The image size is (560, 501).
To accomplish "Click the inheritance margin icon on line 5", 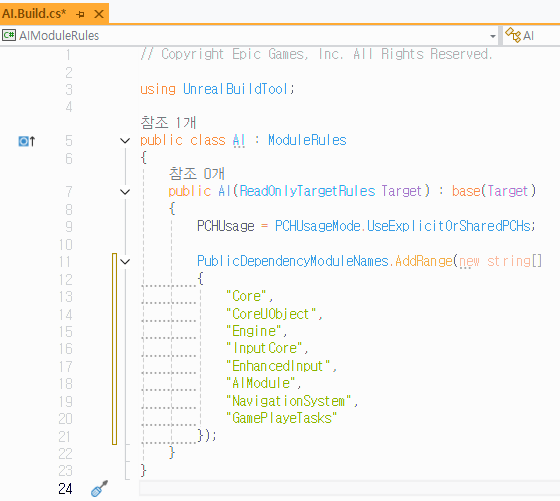I will tap(27, 141).
